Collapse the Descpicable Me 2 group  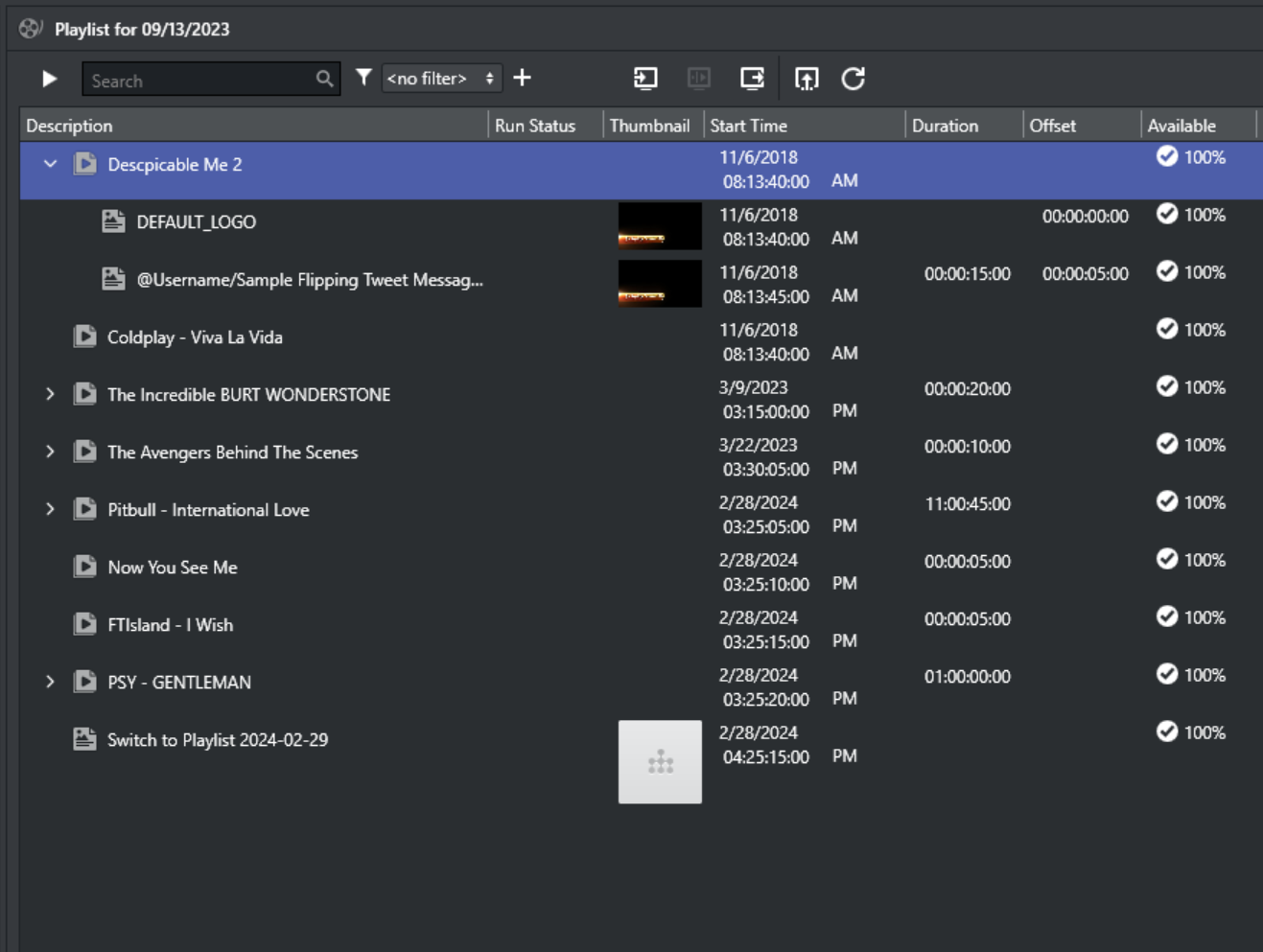click(x=50, y=164)
